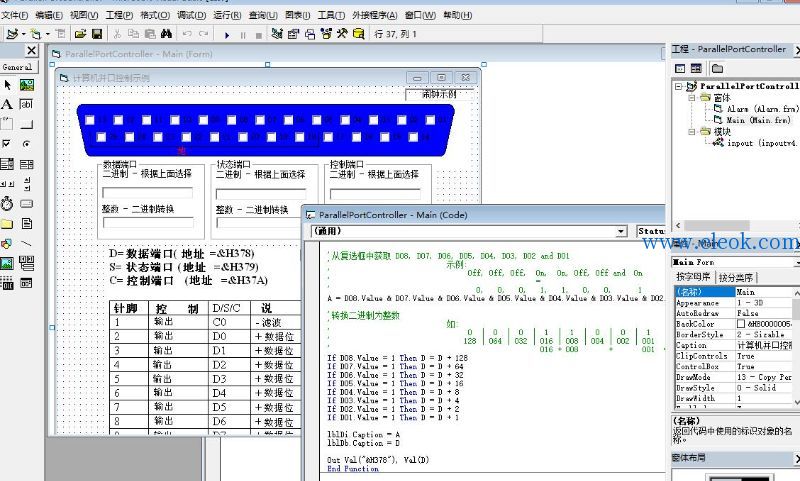Tick pin 14 checkbox on connector's lower row
The height and width of the screenshot is (481, 800).
pyautogui.click(x=413, y=137)
